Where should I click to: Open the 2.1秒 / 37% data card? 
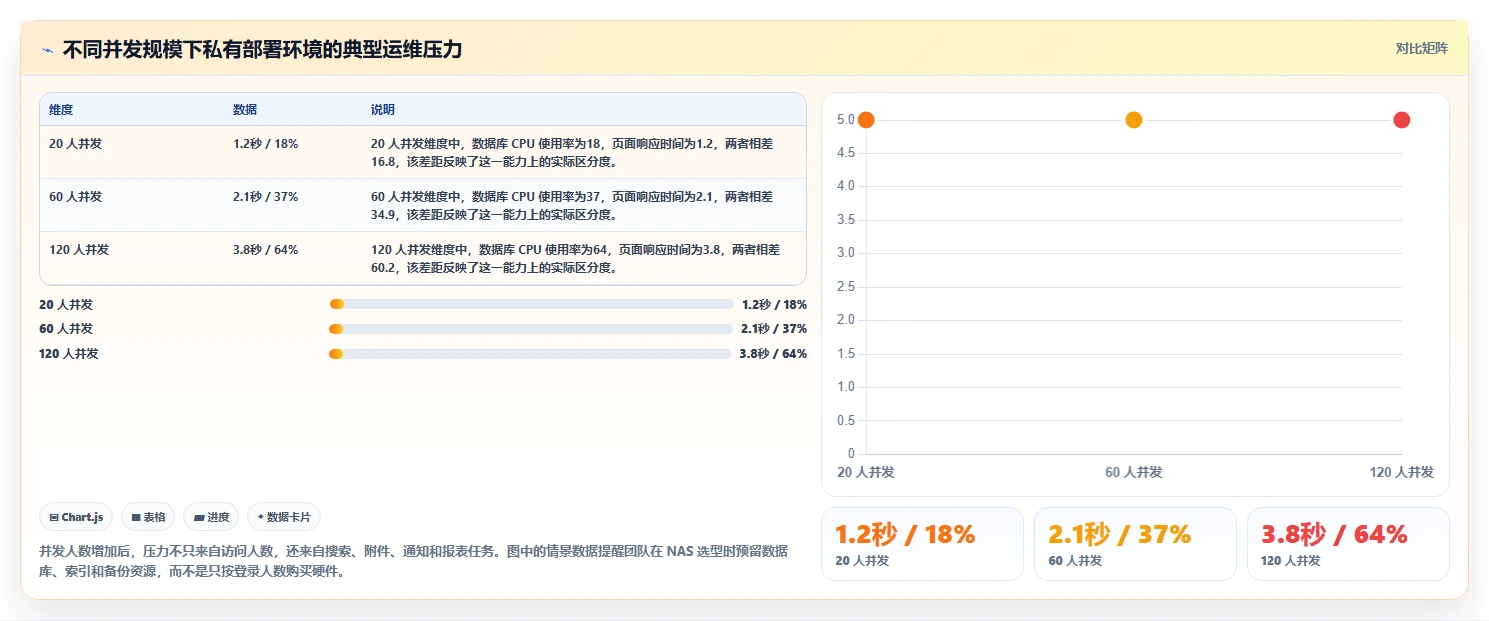1135,544
